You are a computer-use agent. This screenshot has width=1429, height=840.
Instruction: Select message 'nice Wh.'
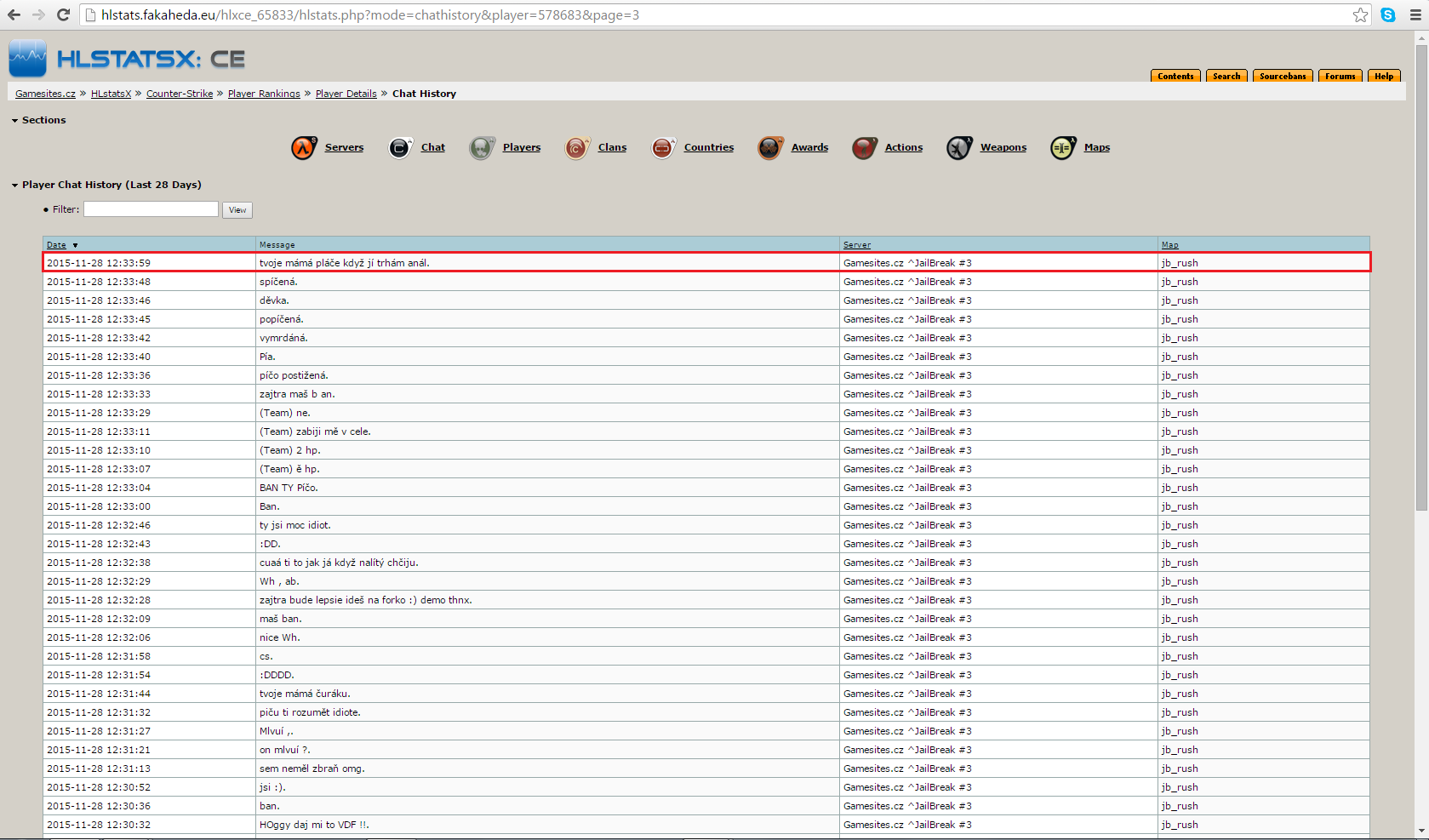point(280,637)
